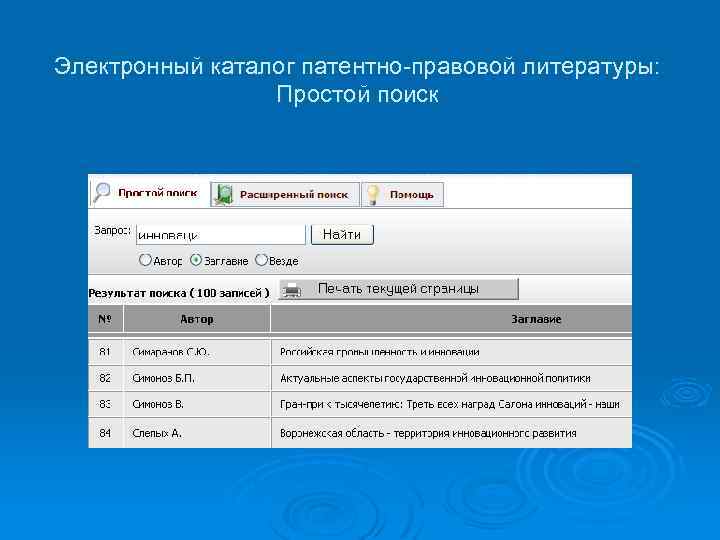This screenshot has height=540, width=720.
Task: Open the Помощь tab
Action: [x=402, y=195]
